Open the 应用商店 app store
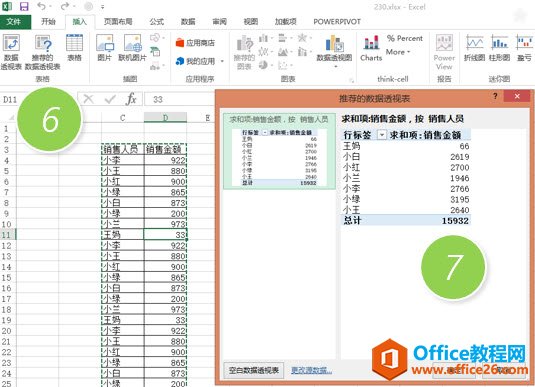This screenshot has width=535, height=387. click(x=195, y=43)
